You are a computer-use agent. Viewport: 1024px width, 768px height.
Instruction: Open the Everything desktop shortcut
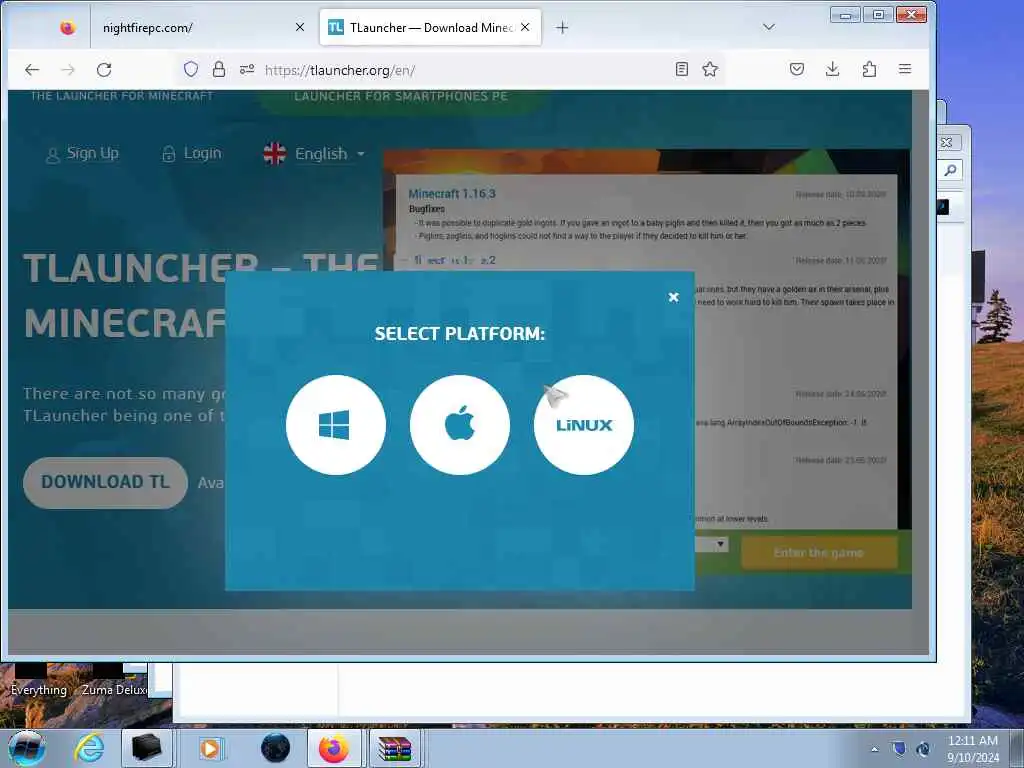click(x=38, y=680)
